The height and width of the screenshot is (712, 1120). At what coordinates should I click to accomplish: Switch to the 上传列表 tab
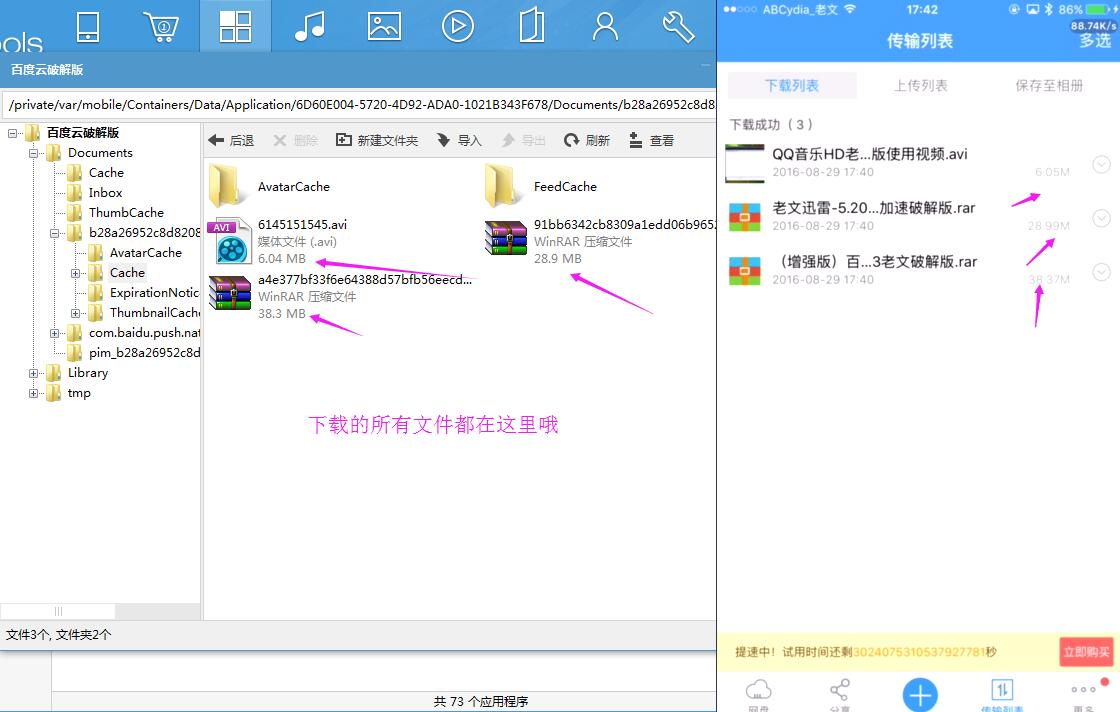pos(920,86)
